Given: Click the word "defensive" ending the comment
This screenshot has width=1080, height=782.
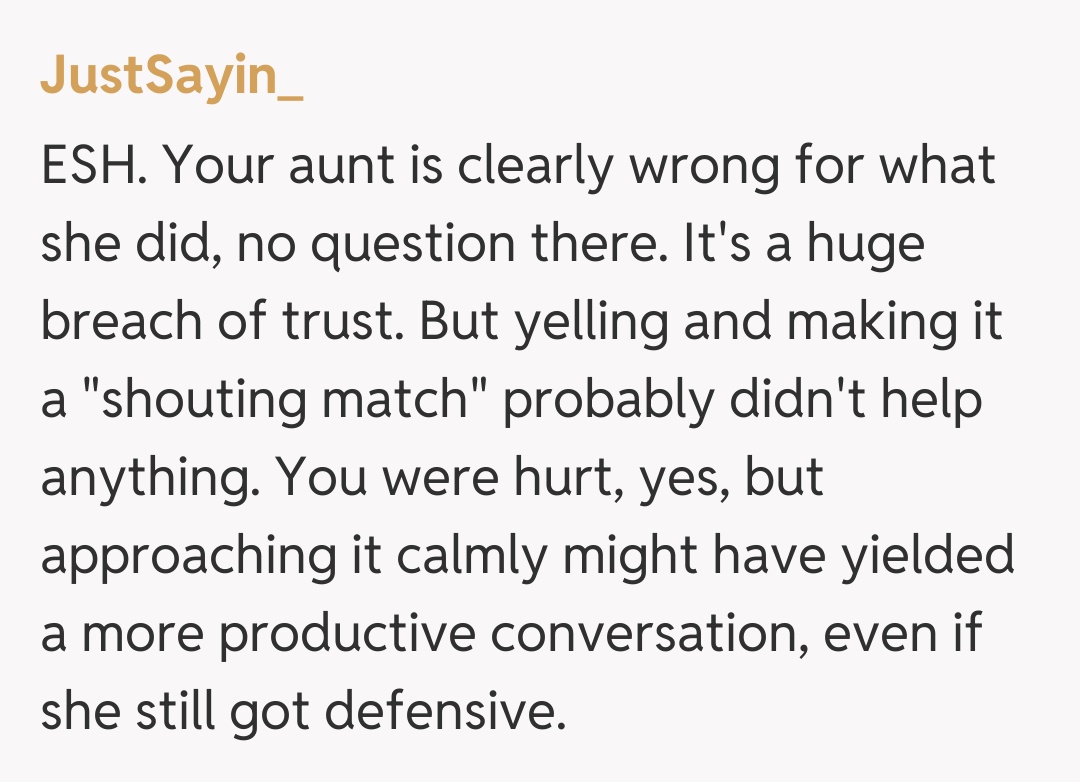Looking at the screenshot, I should (440, 711).
